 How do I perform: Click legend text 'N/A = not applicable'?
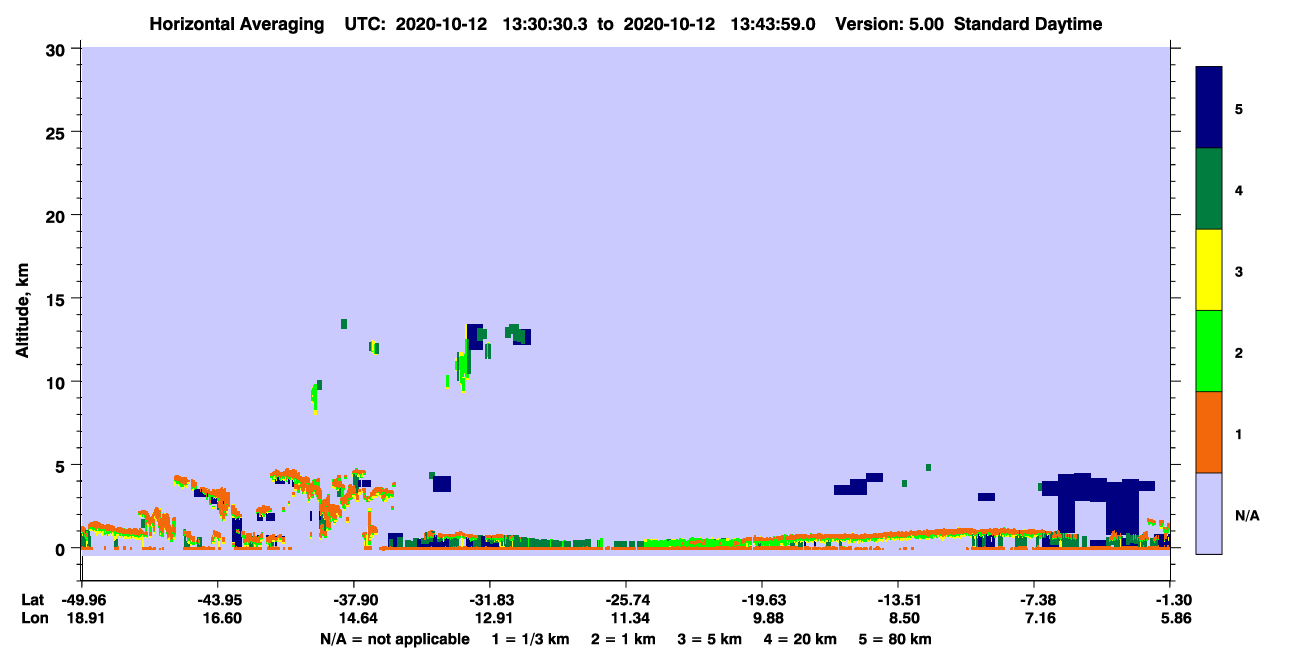tap(394, 639)
